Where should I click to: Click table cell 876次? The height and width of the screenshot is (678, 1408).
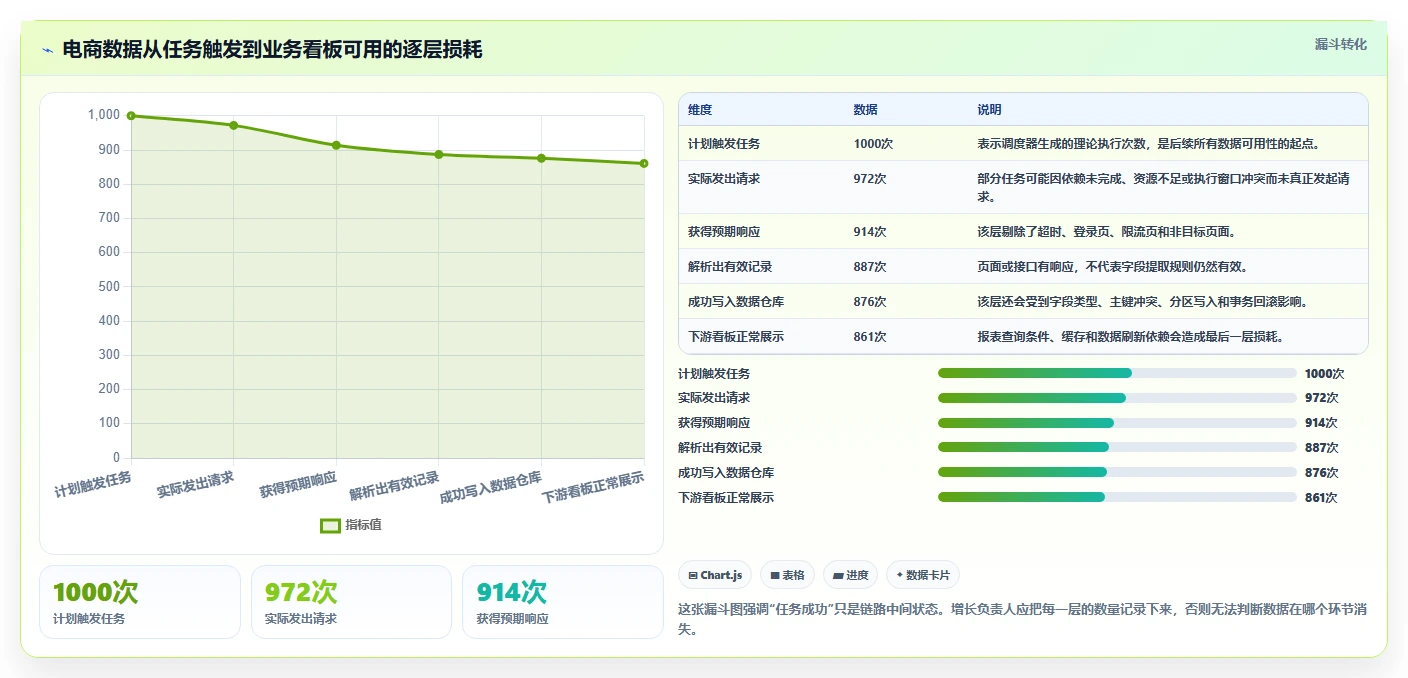point(870,302)
